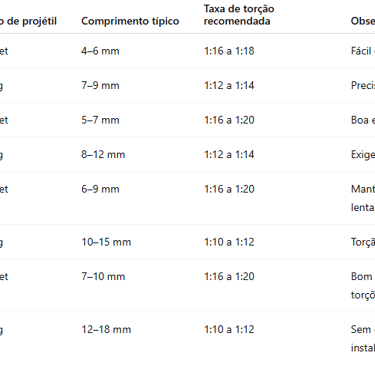Click the 'Comprimento típico' column header

tap(130, 21)
